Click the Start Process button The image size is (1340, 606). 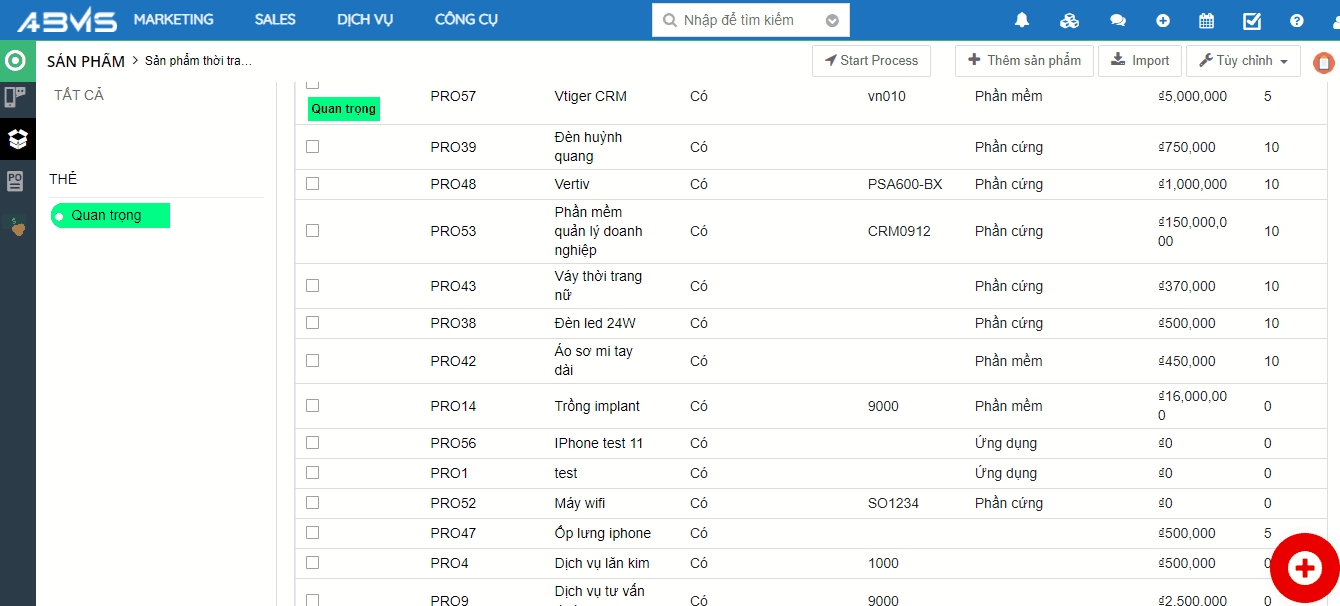[x=871, y=61]
